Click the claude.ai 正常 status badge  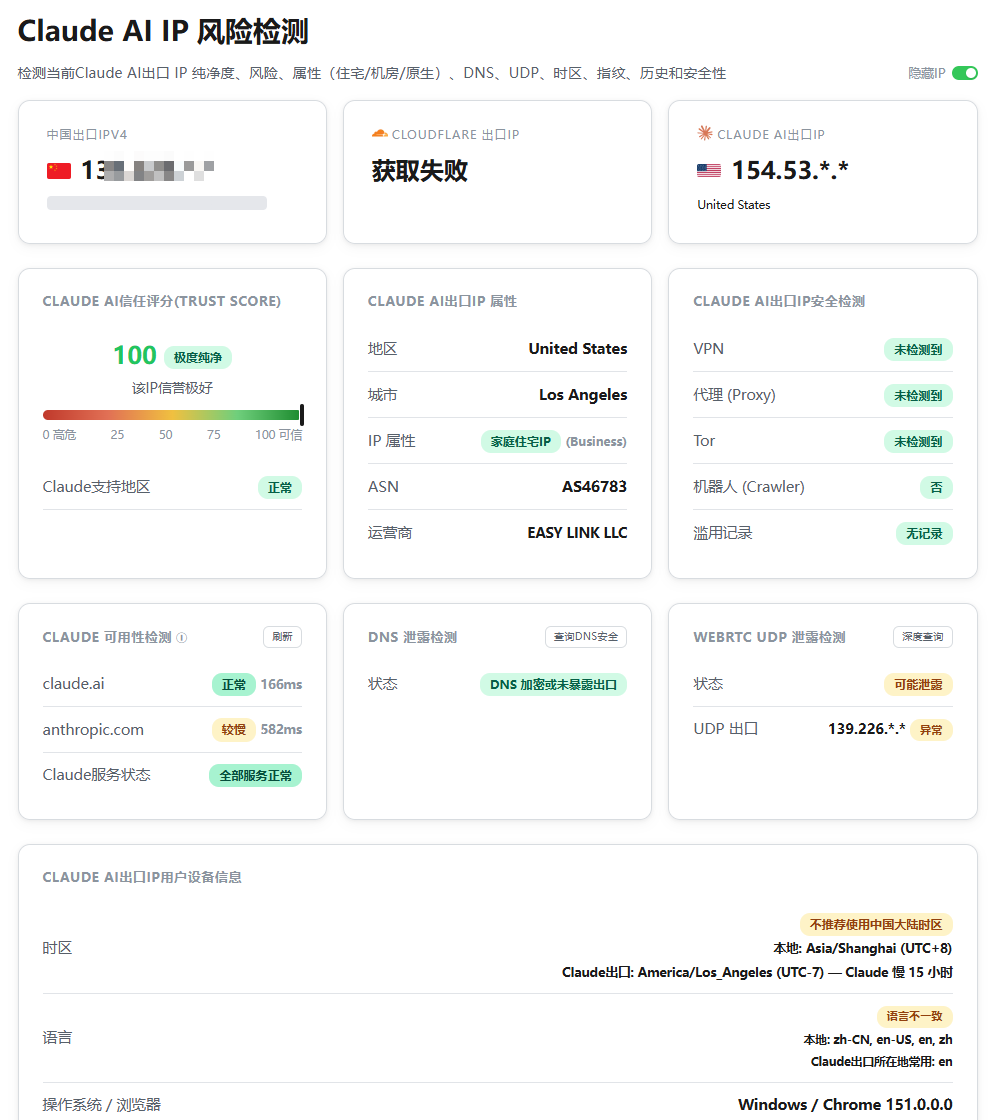coord(234,684)
